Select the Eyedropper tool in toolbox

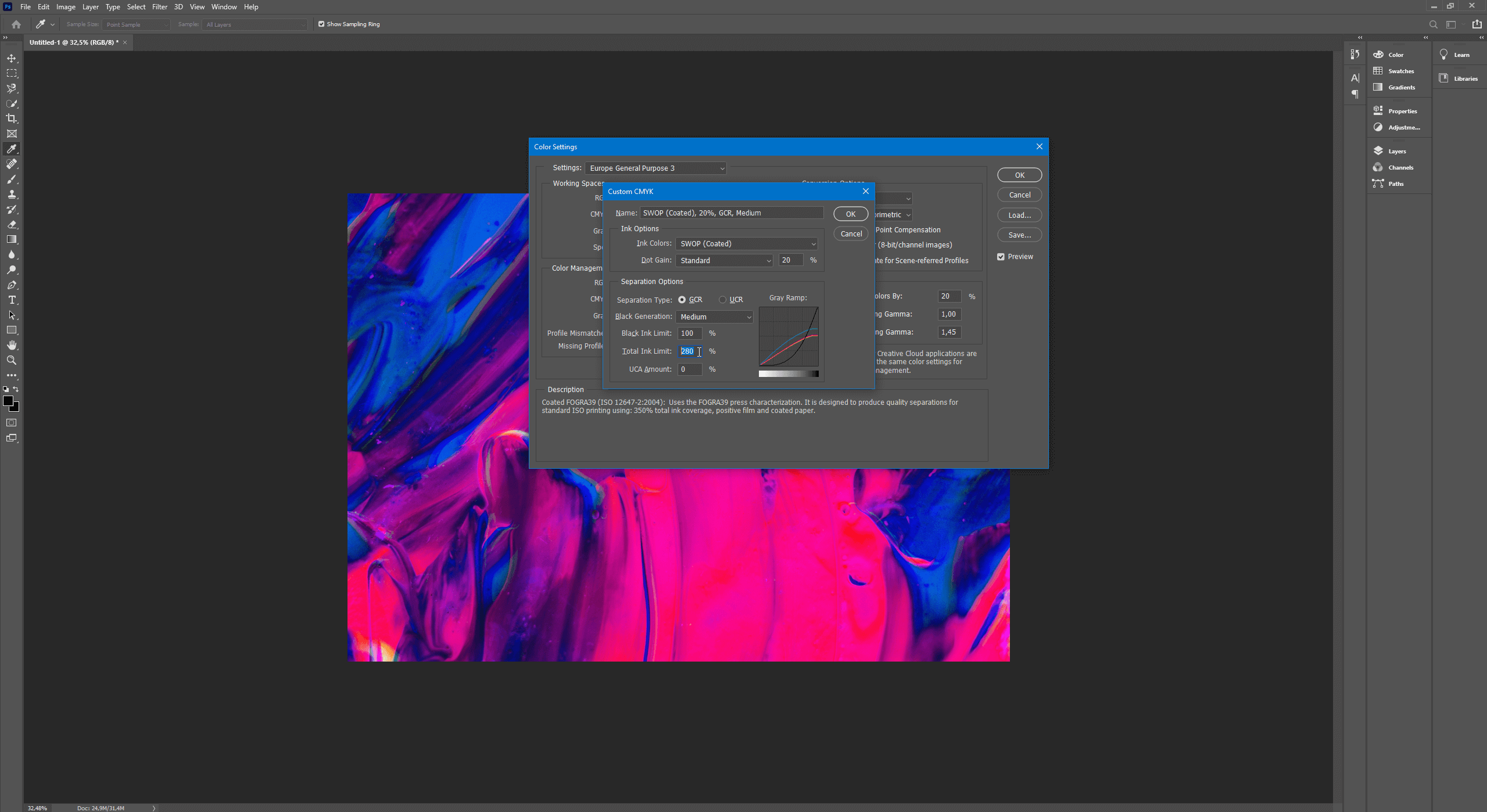tap(12, 149)
